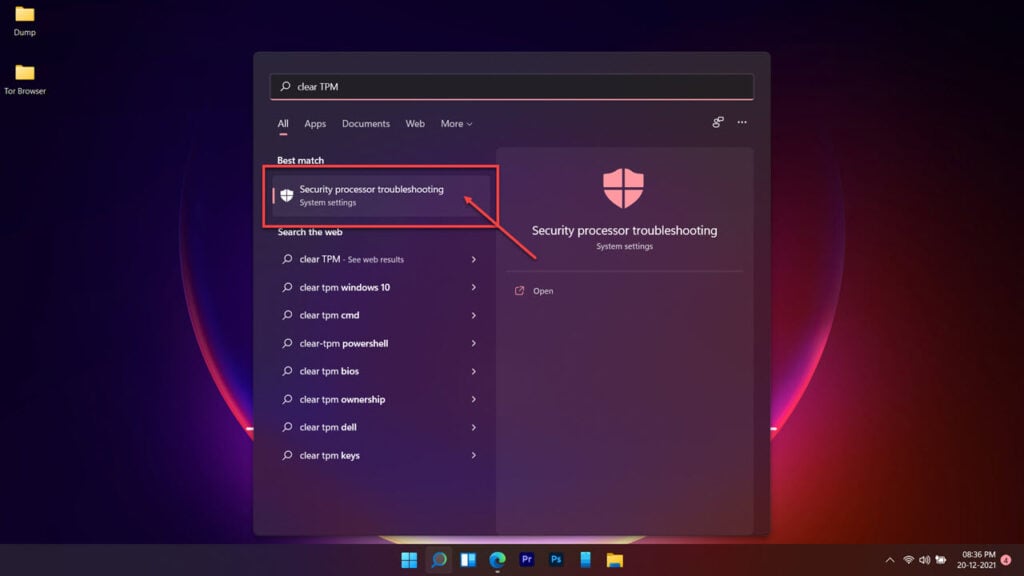This screenshot has height=576, width=1024.
Task: Open battery icon in system tray
Action: [941, 560]
